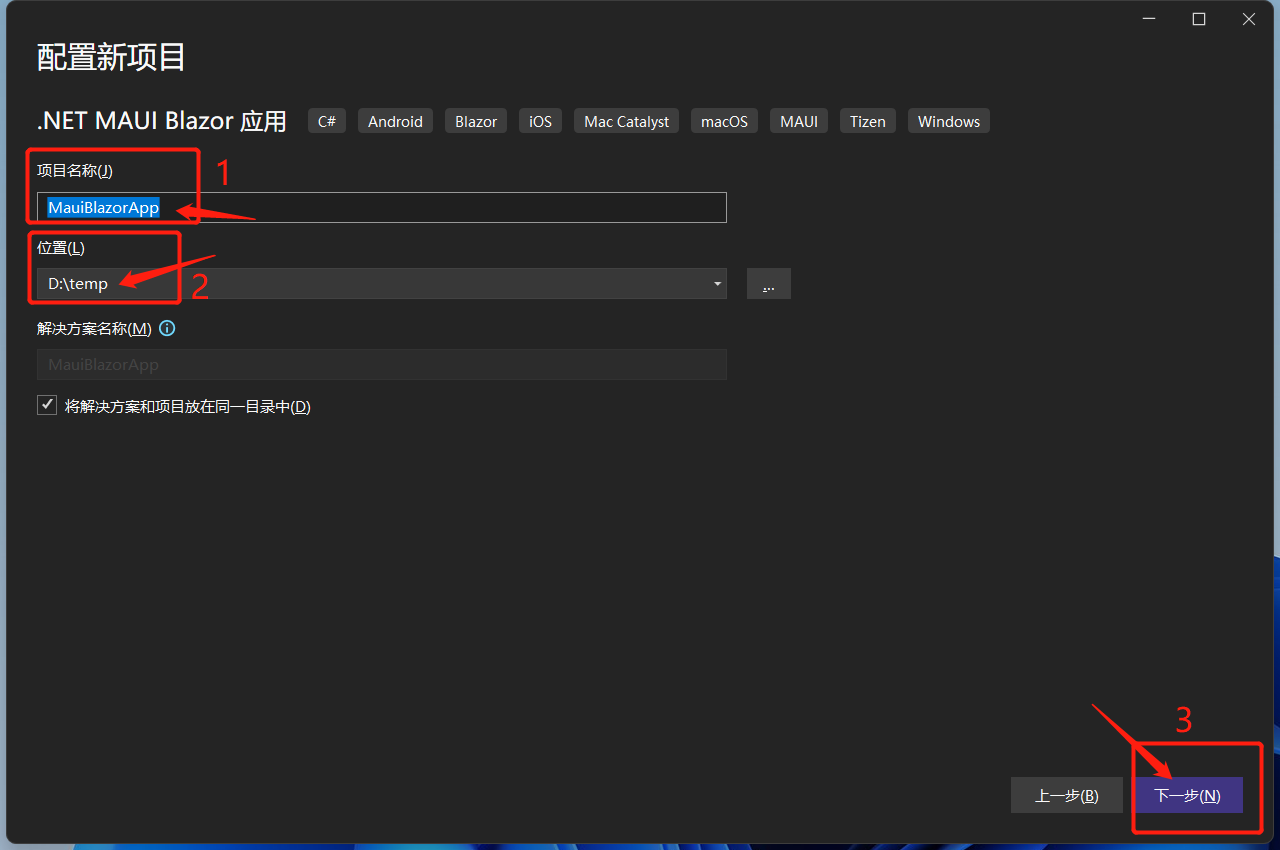Image resolution: width=1280 pixels, height=850 pixels.
Task: Click the MAUI tag
Action: pyautogui.click(x=799, y=122)
